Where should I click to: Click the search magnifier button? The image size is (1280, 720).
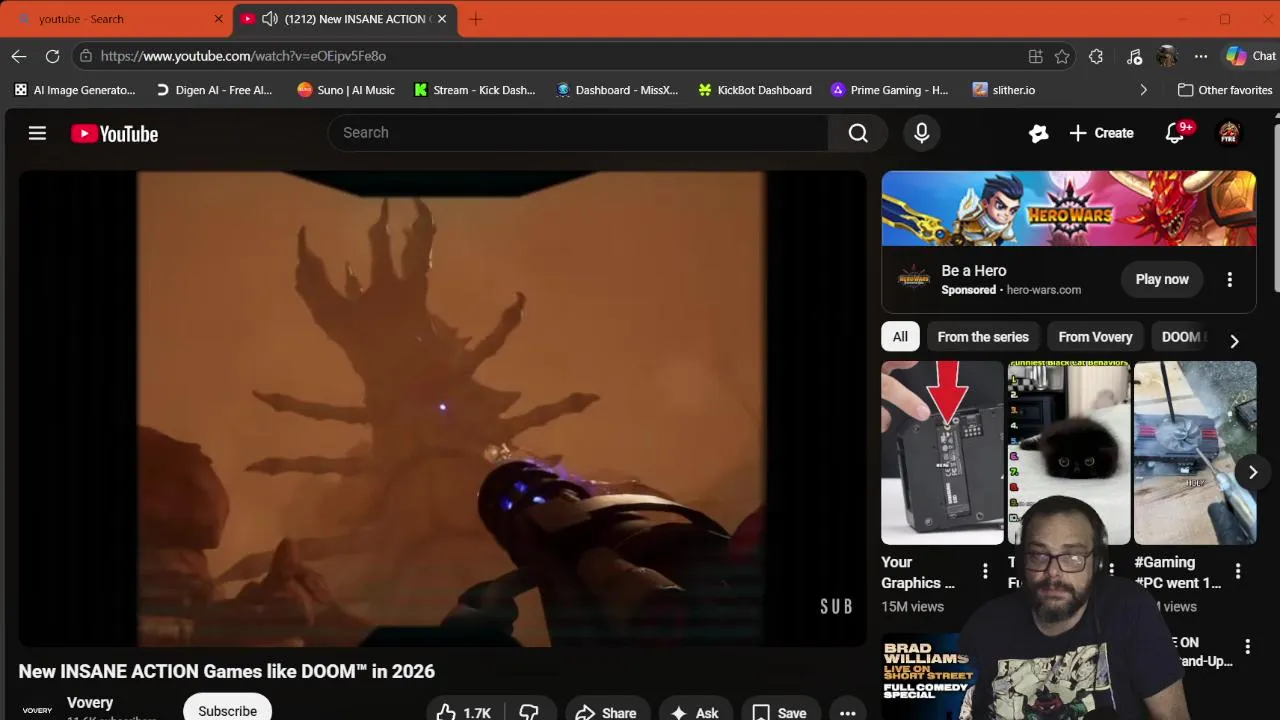[858, 133]
